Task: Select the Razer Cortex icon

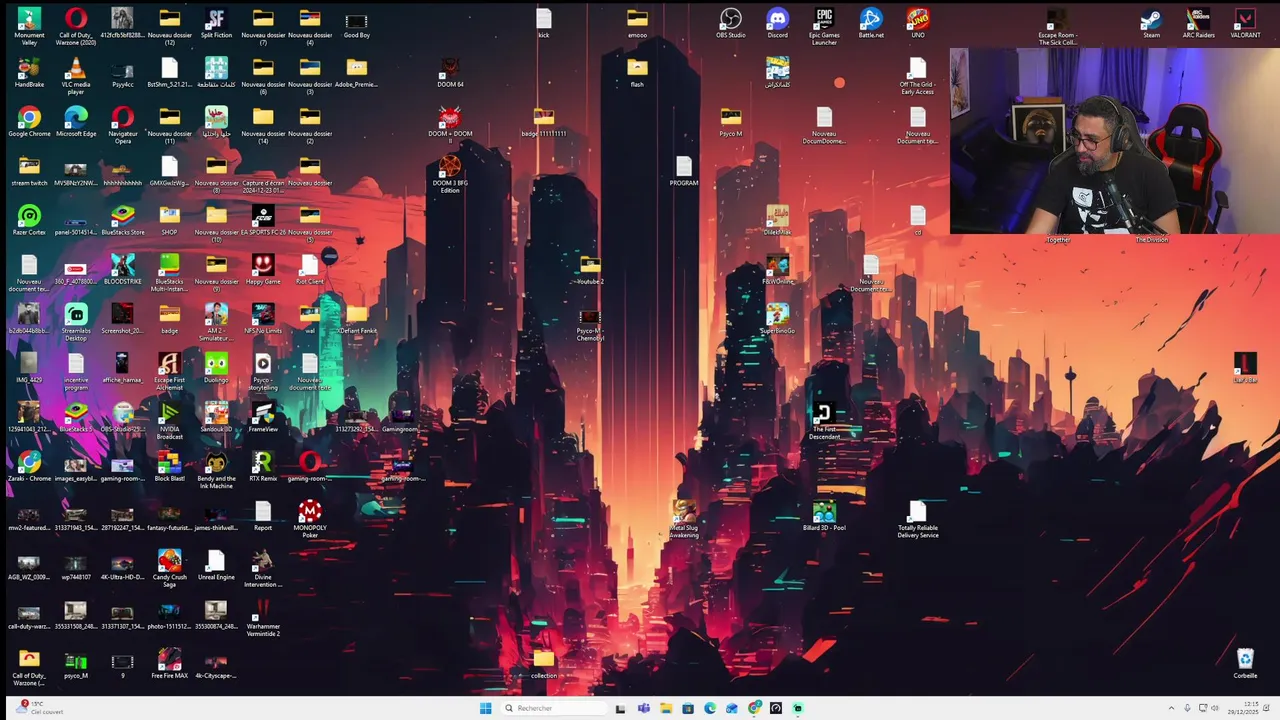Action: 29,220
